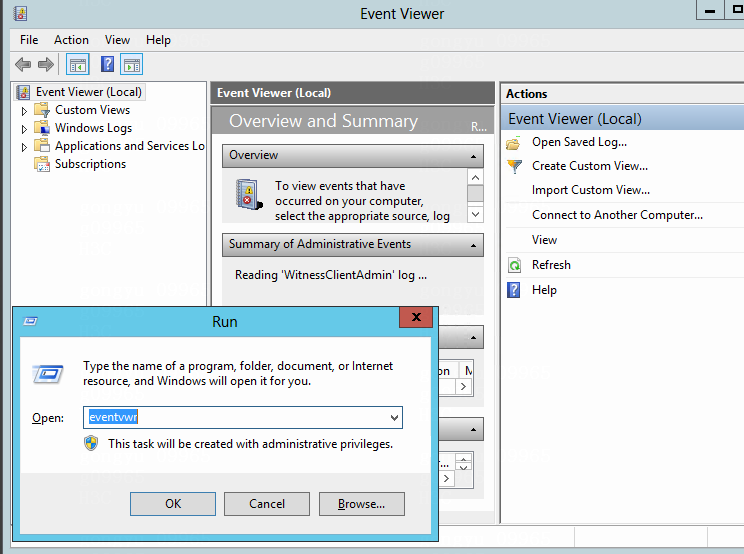Image resolution: width=744 pixels, height=554 pixels.
Task: Open the Help menu
Action: [x=158, y=40]
